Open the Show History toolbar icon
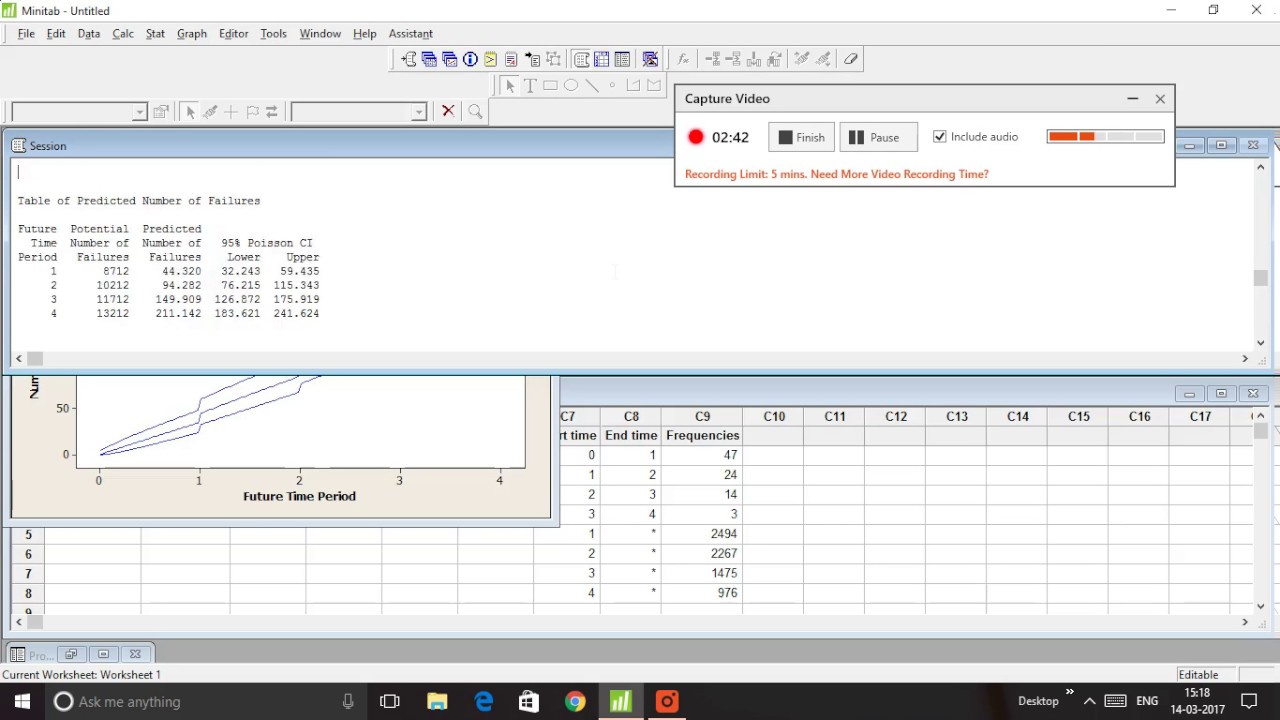The width and height of the screenshot is (1280, 720). click(491, 59)
